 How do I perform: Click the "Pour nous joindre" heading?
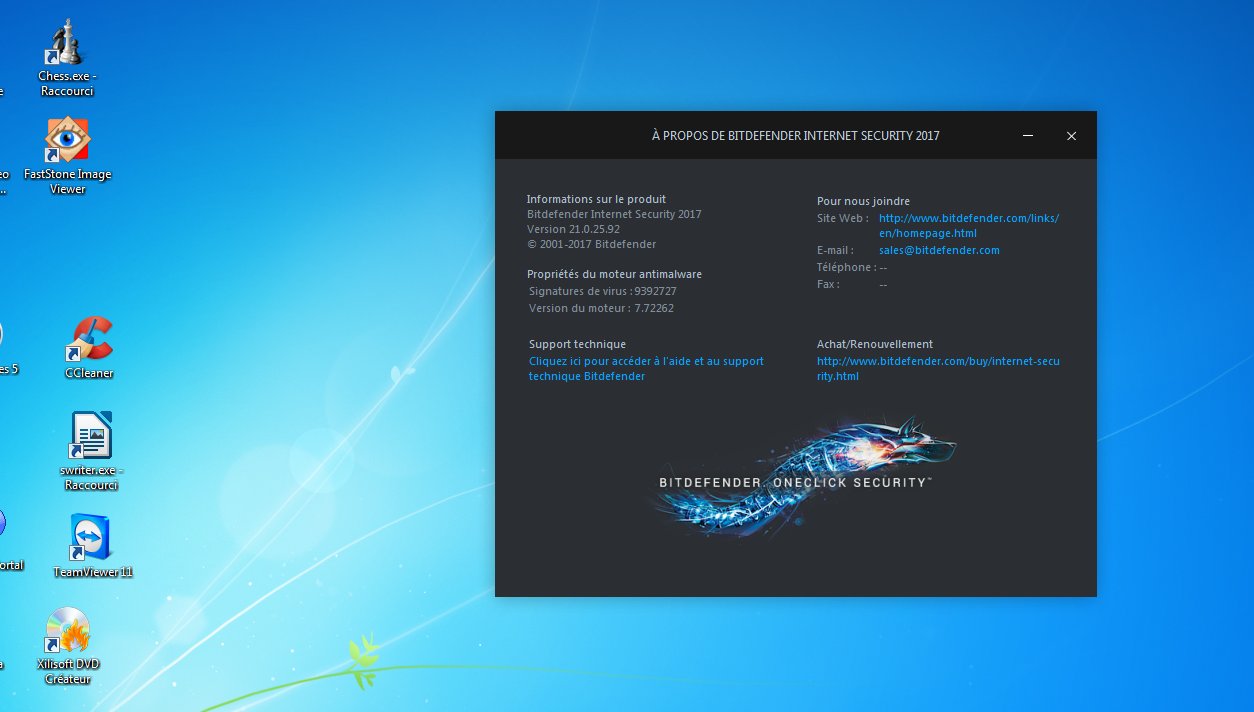click(x=863, y=201)
